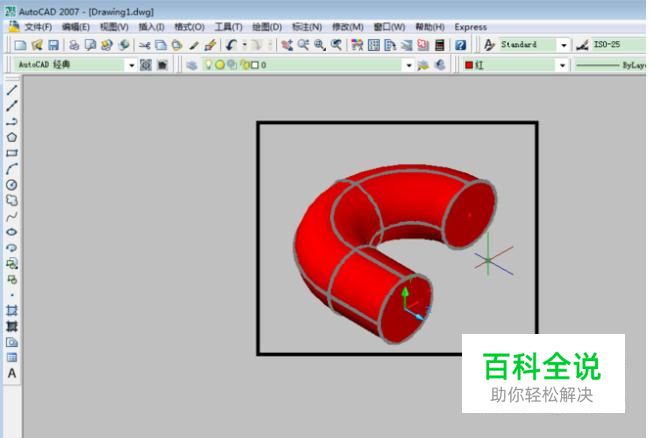Select the Polygon tool
The height and width of the screenshot is (438, 650).
click(x=12, y=137)
